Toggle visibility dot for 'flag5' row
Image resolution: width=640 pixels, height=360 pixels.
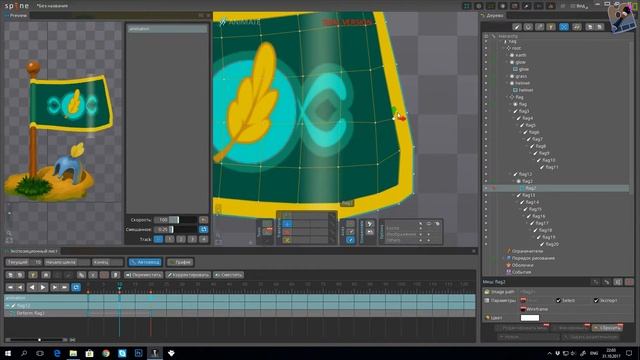[x=486, y=125]
